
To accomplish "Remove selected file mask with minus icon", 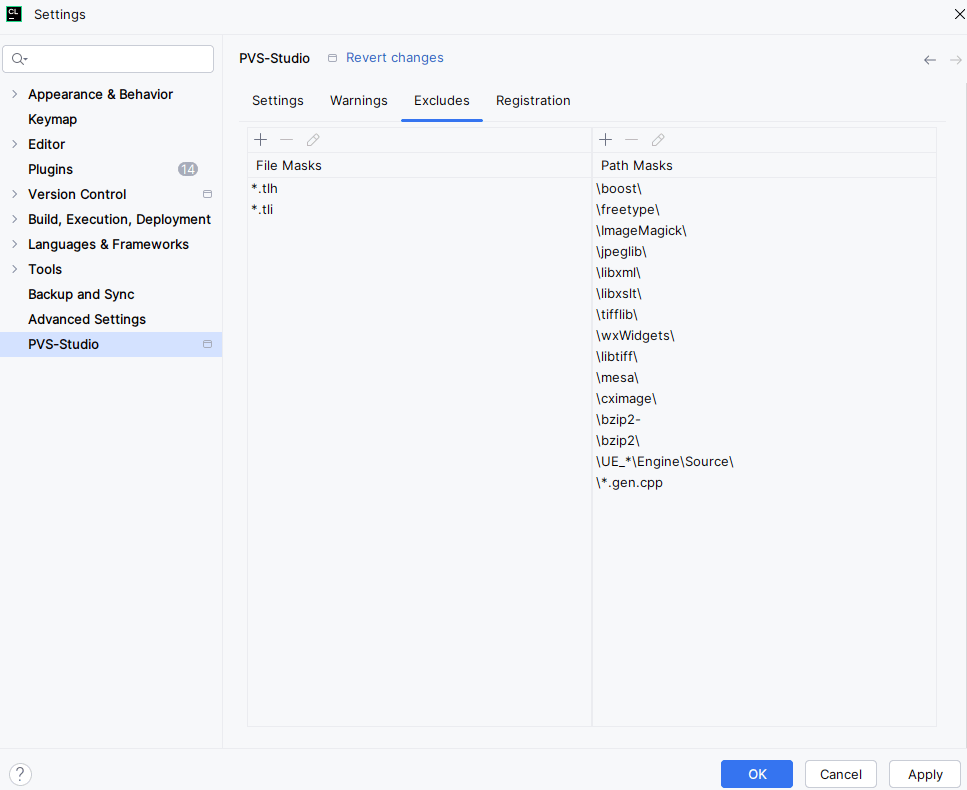I will click(x=287, y=140).
